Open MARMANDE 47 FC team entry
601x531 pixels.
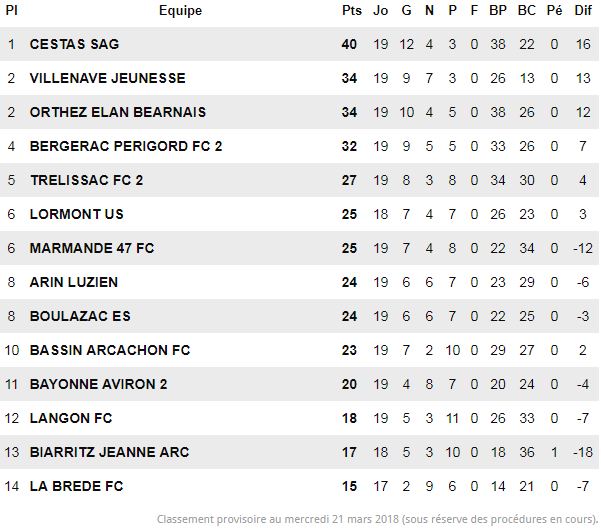(92, 248)
